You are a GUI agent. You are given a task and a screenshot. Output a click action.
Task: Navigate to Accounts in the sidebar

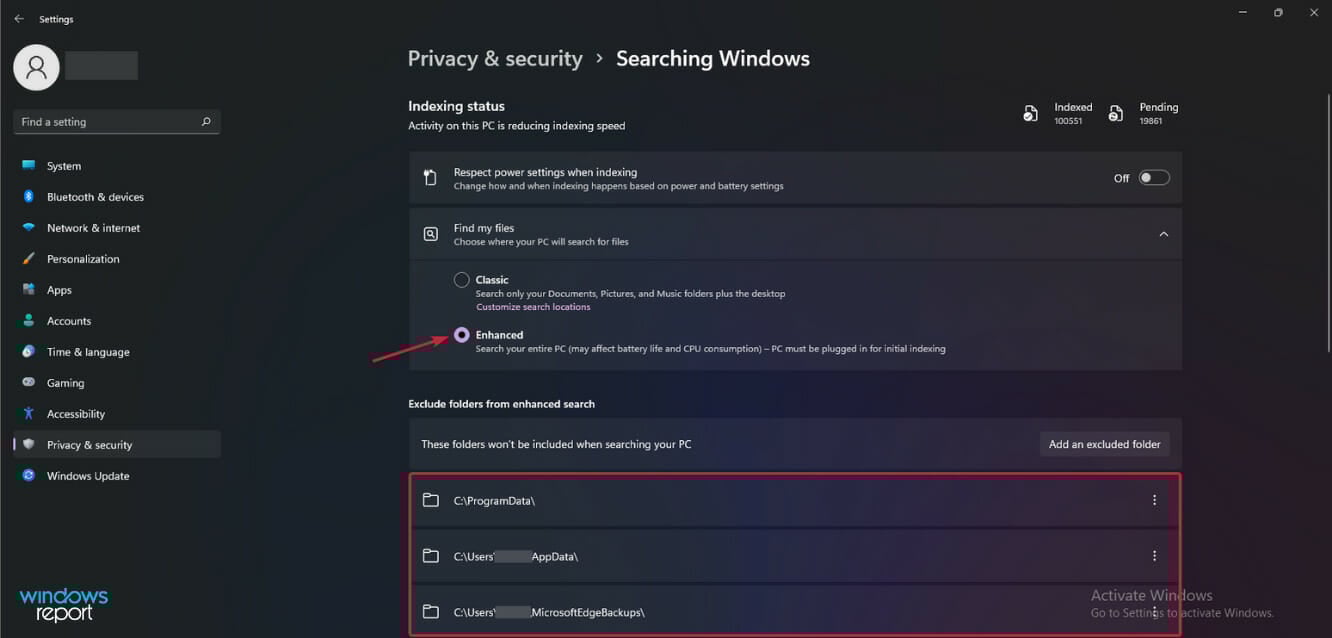70,320
